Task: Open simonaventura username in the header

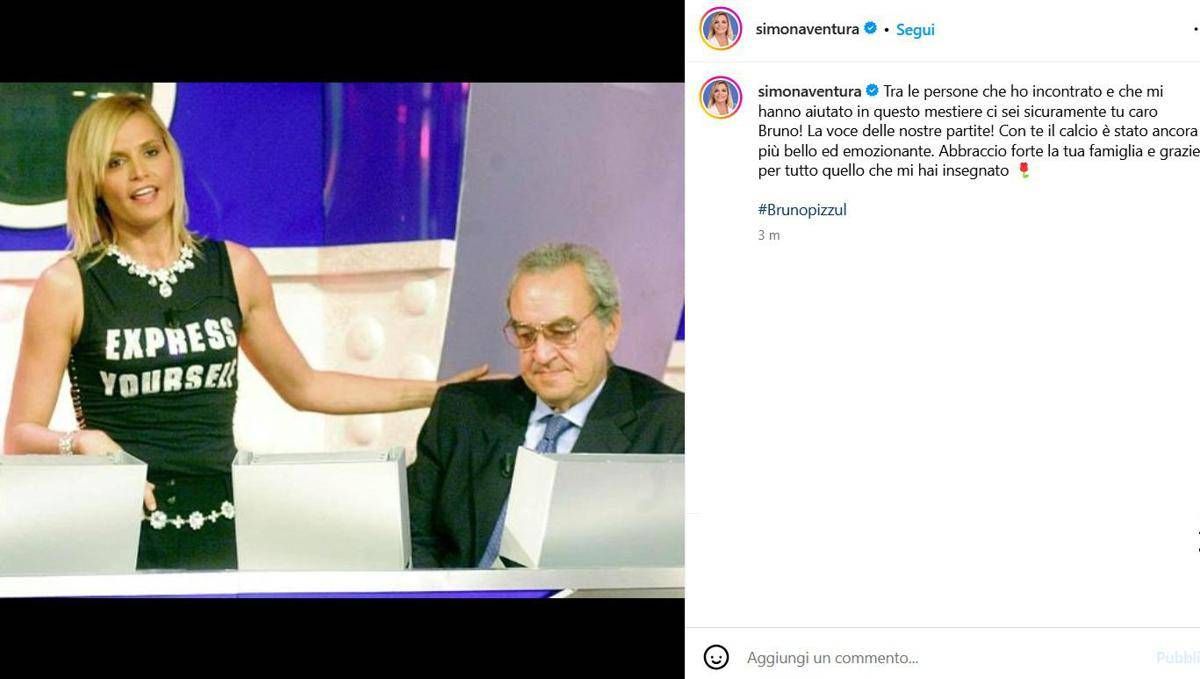Action: (808, 29)
